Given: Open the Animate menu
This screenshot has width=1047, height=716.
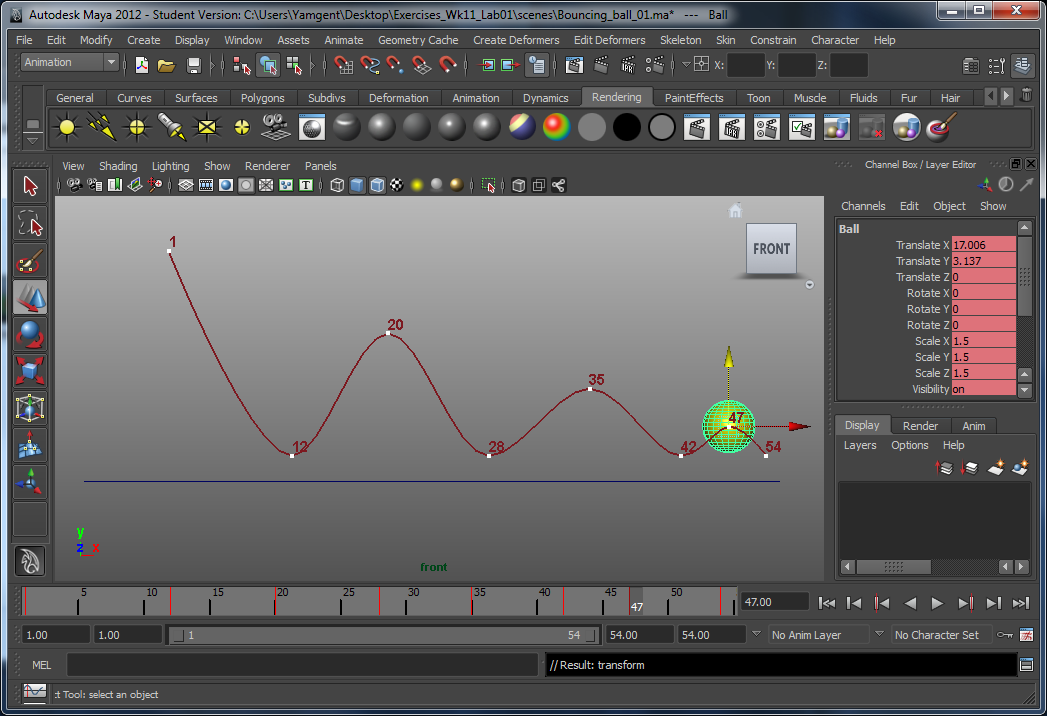Looking at the screenshot, I should pyautogui.click(x=344, y=40).
